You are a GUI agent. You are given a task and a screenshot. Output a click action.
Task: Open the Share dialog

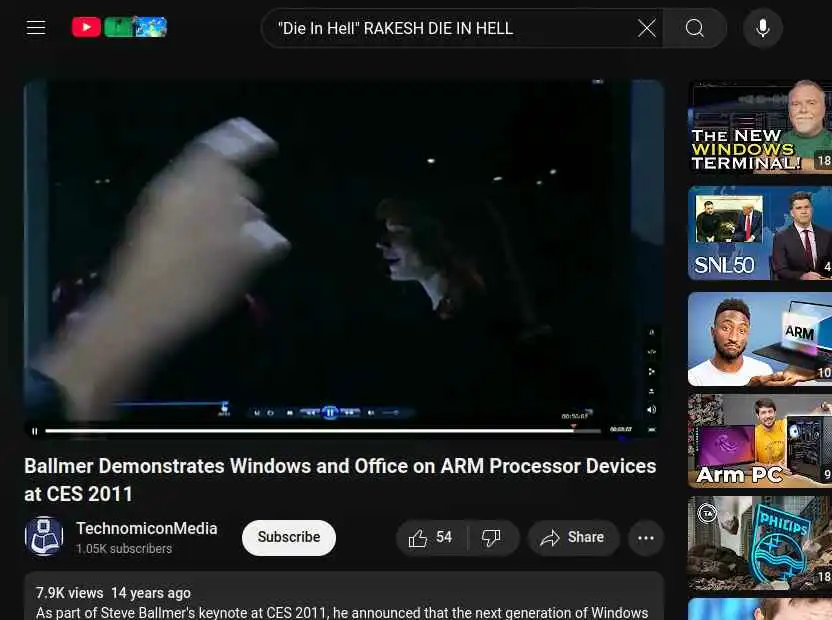point(573,538)
